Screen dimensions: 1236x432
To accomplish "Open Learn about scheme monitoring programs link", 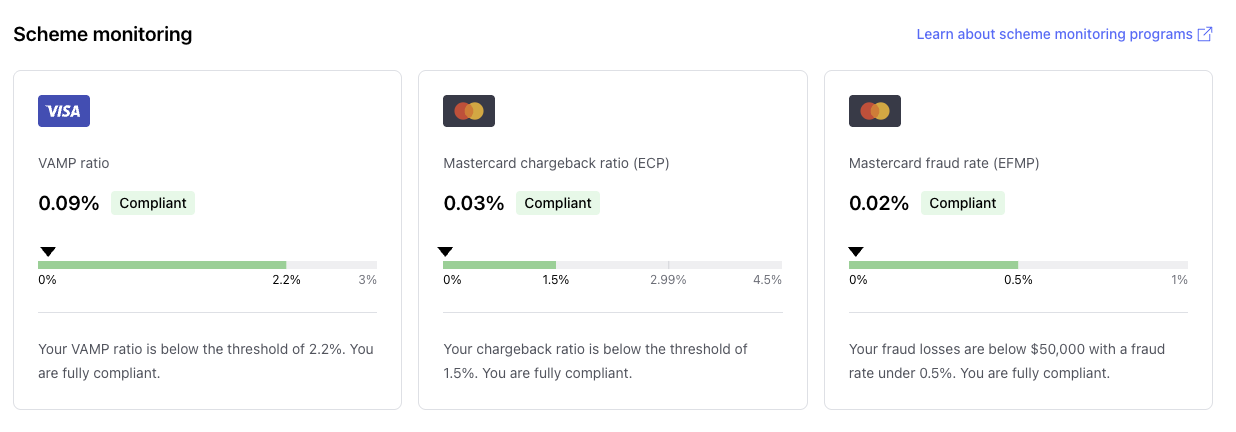I will (1054, 34).
